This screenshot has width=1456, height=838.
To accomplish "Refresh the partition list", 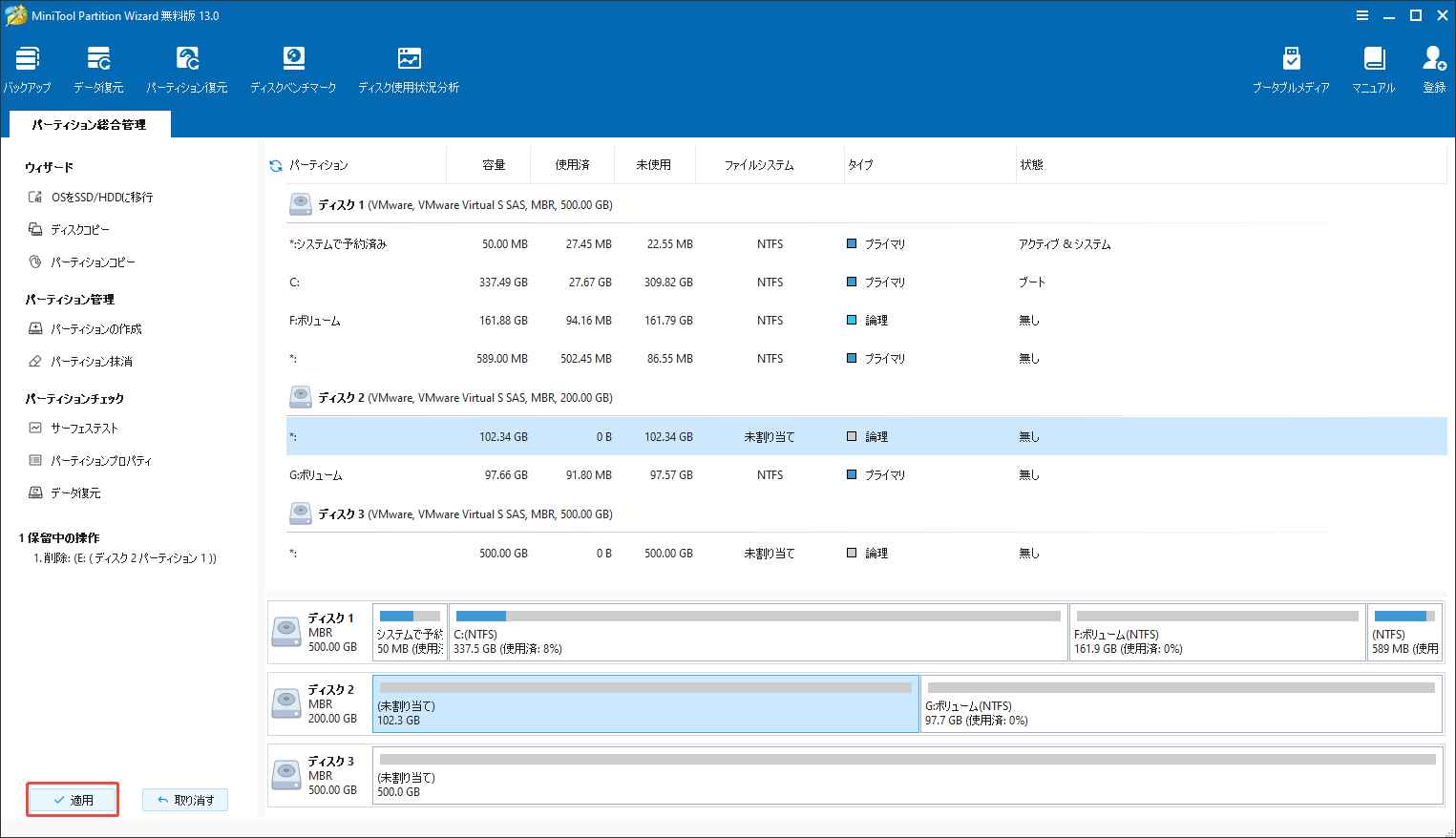I will click(x=275, y=164).
